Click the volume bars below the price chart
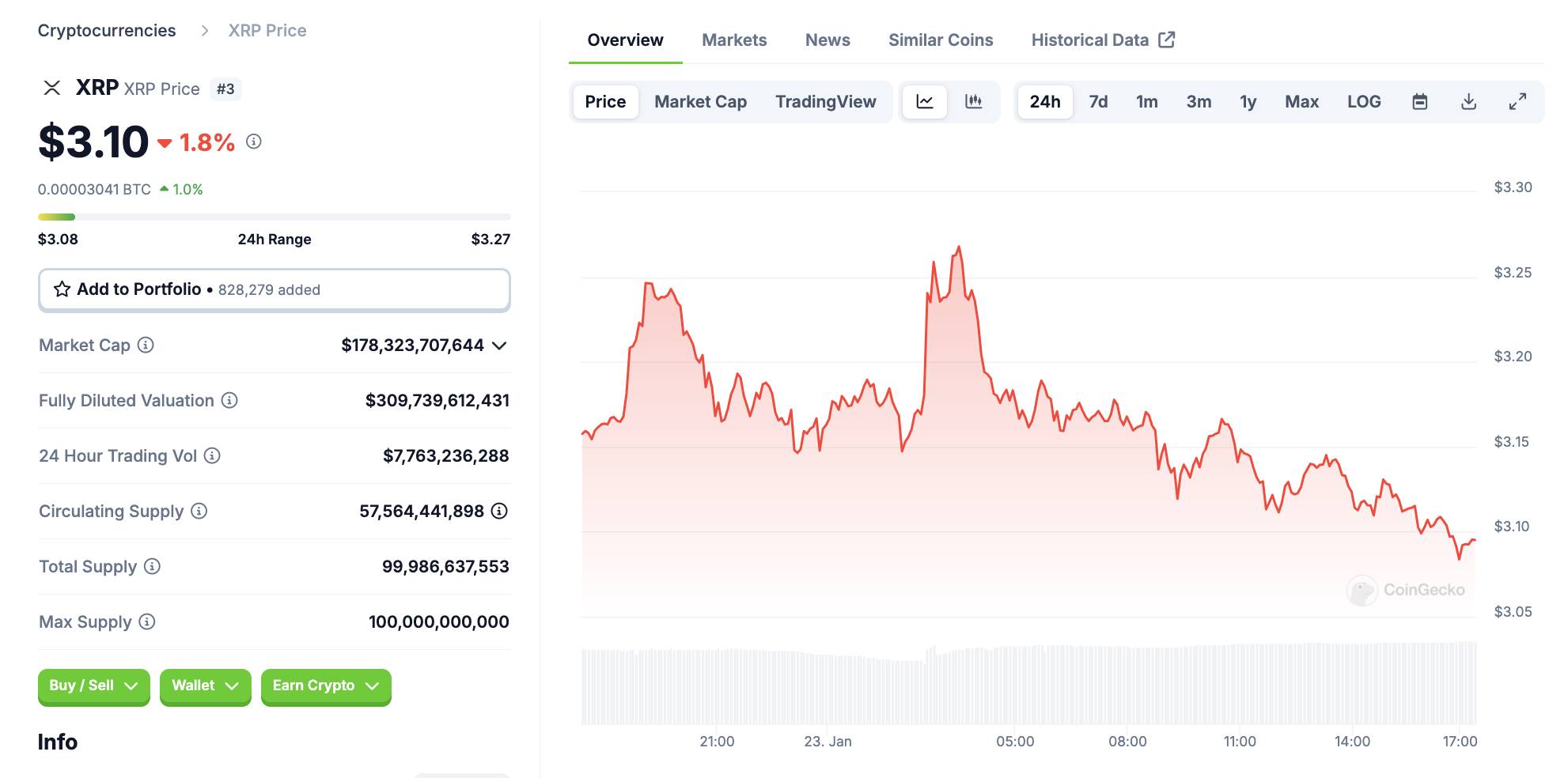Image resolution: width=1568 pixels, height=778 pixels. pyautogui.click(x=1028, y=684)
